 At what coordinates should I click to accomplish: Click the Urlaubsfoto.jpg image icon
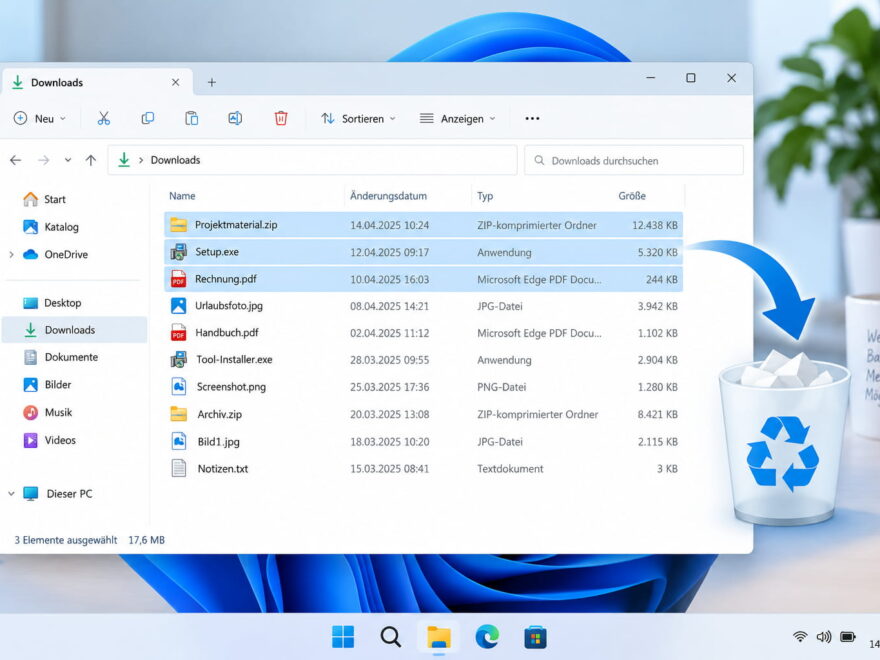(178, 306)
